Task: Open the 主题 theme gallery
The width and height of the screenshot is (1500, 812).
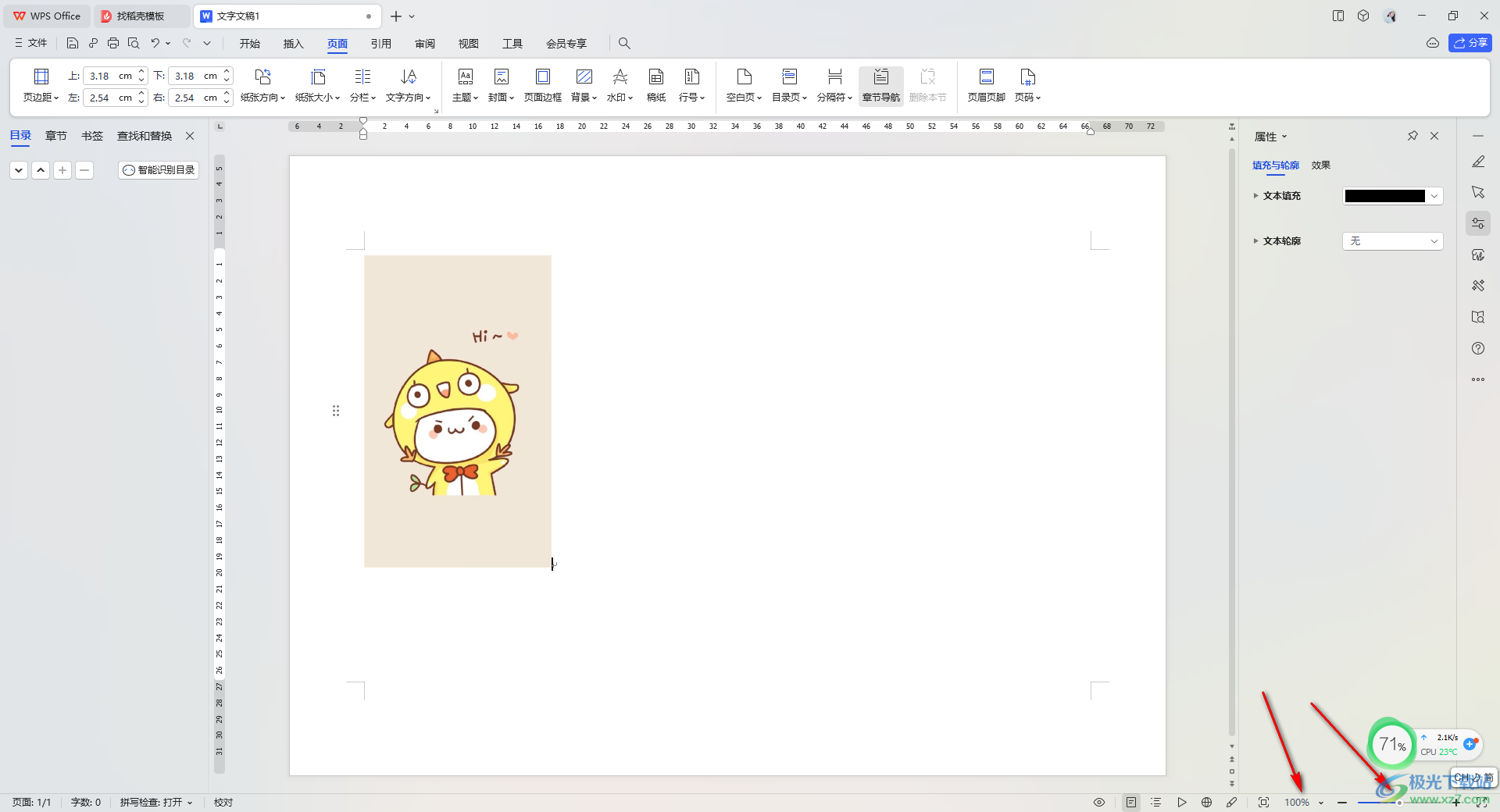Action: [465, 86]
